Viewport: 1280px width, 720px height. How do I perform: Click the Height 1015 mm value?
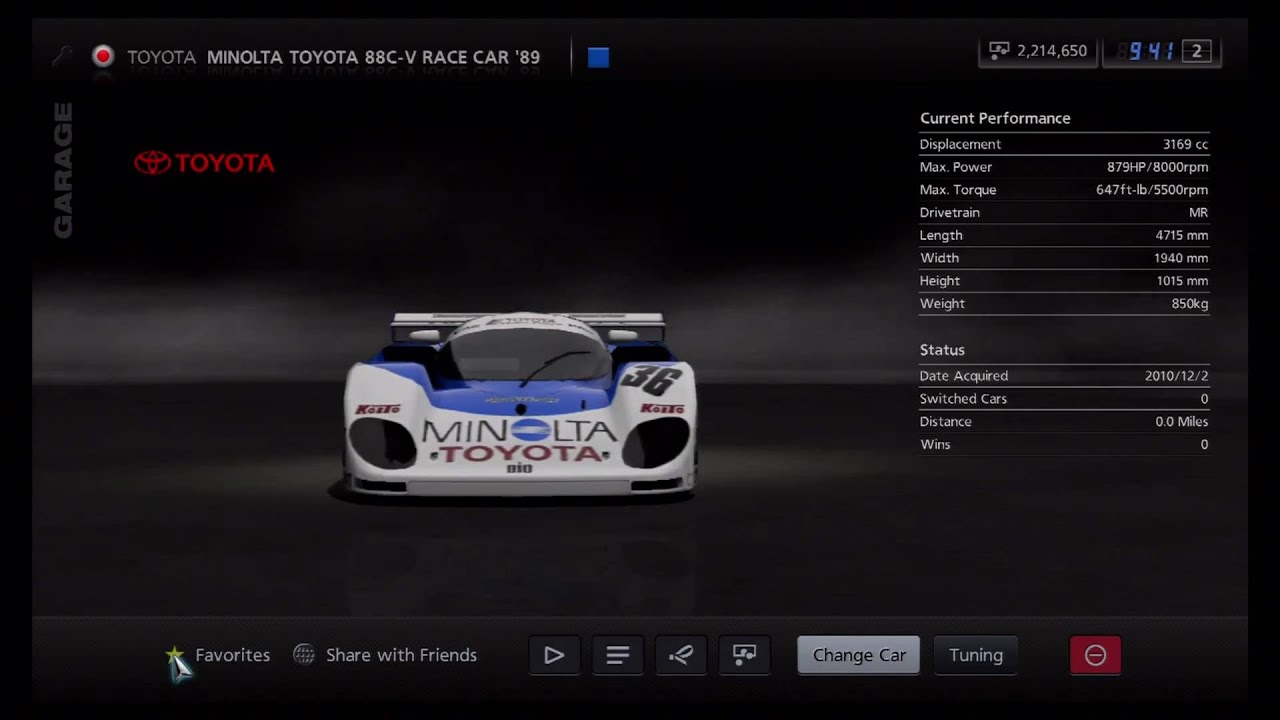pos(1182,281)
